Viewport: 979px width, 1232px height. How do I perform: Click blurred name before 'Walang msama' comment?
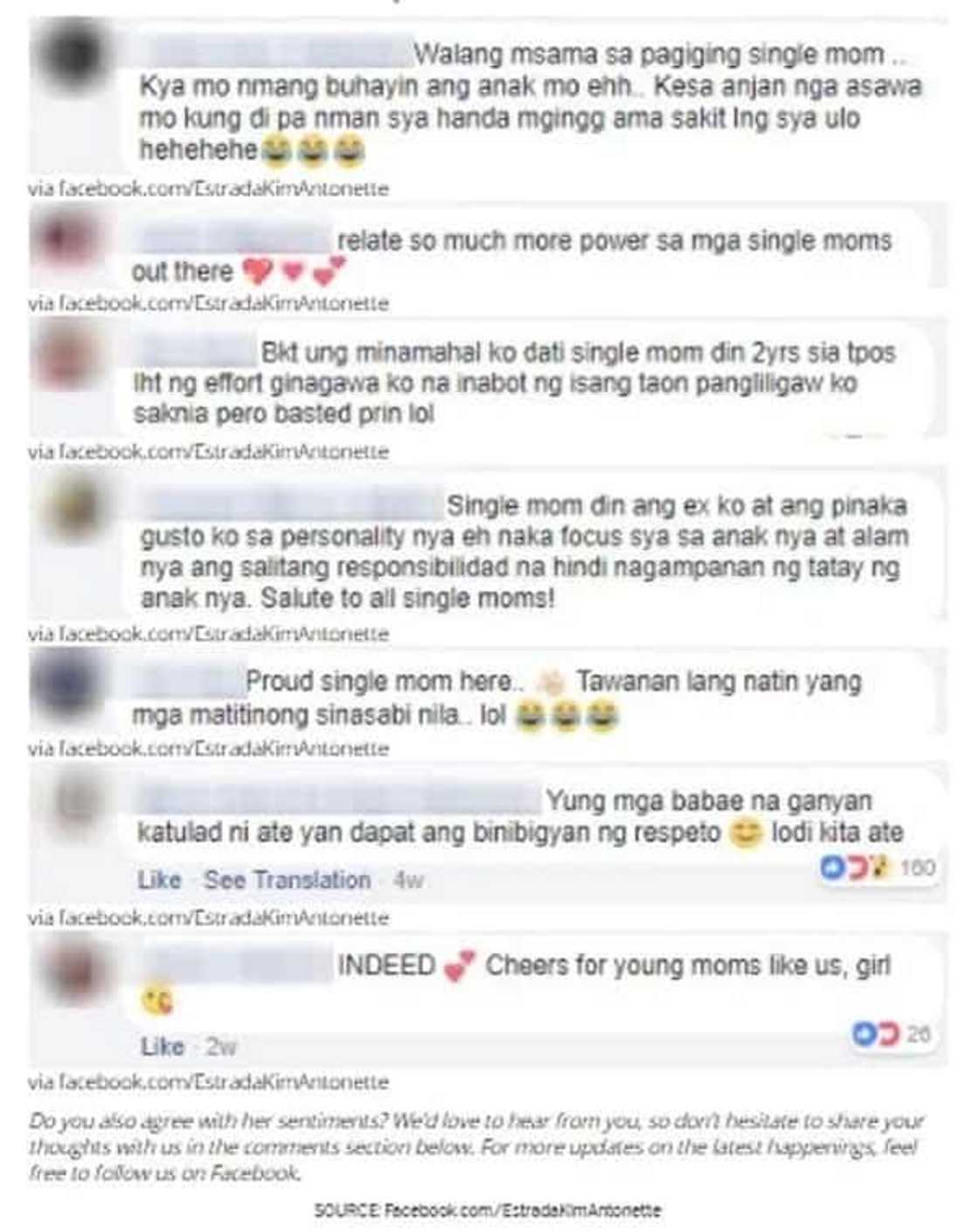point(274,52)
